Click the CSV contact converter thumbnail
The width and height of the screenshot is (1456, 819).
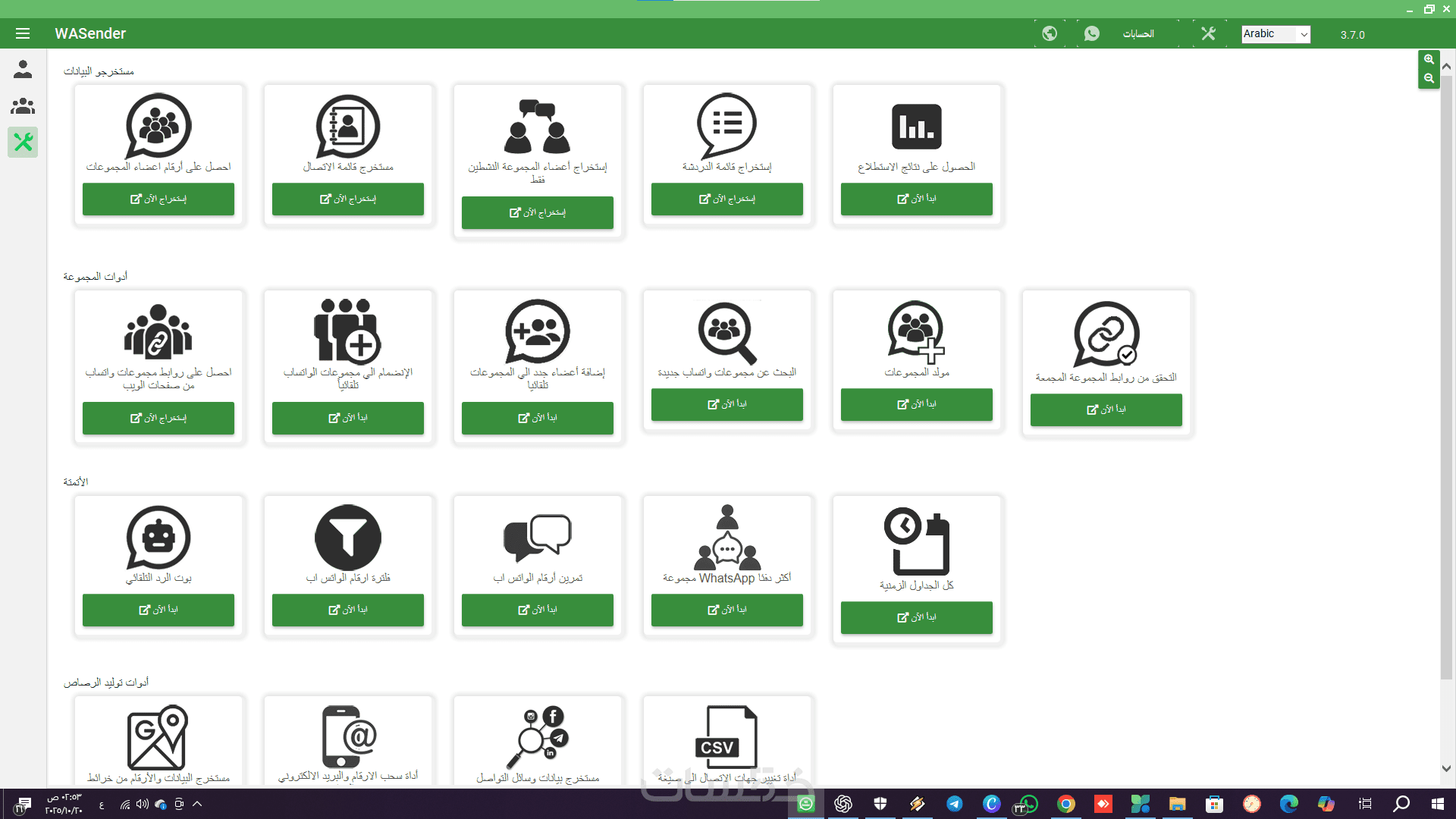(x=726, y=737)
